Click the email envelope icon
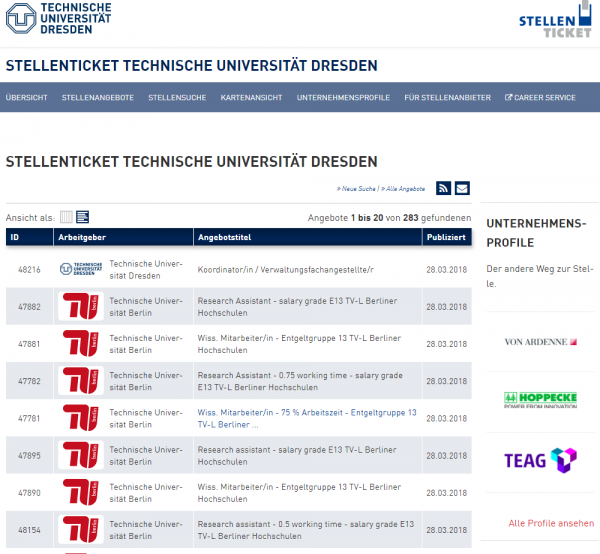Viewport: 600px width, 554px height. coord(462,188)
